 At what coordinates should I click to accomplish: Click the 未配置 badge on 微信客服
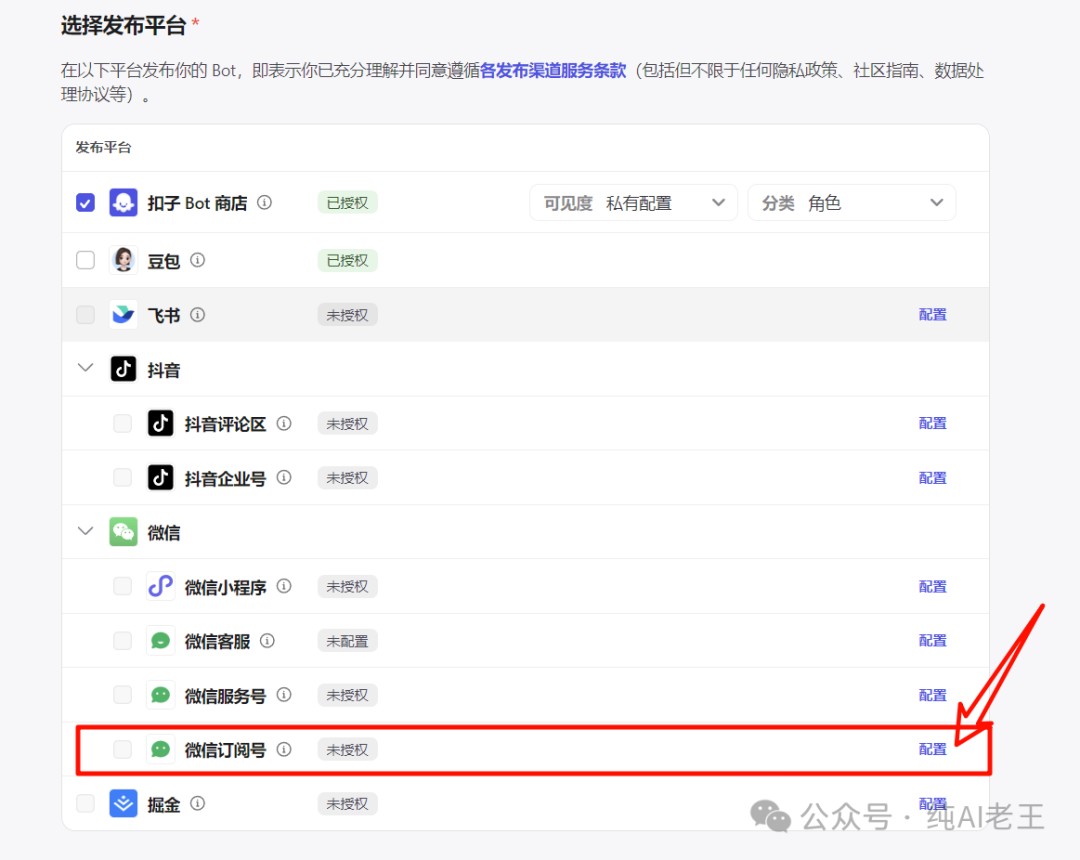point(347,641)
